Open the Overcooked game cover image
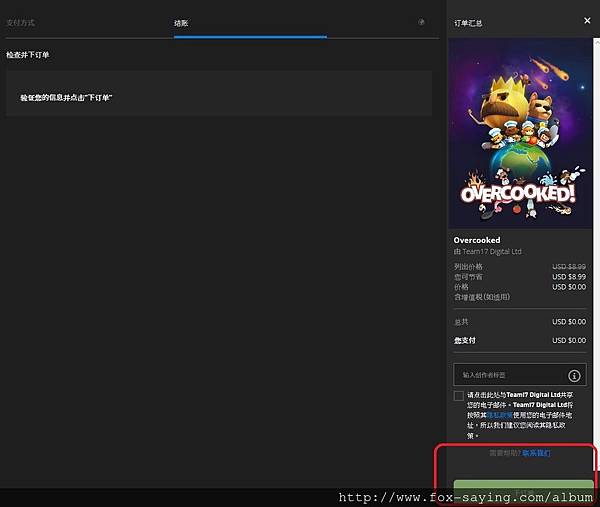This screenshot has height=507, width=600. (x=520, y=133)
